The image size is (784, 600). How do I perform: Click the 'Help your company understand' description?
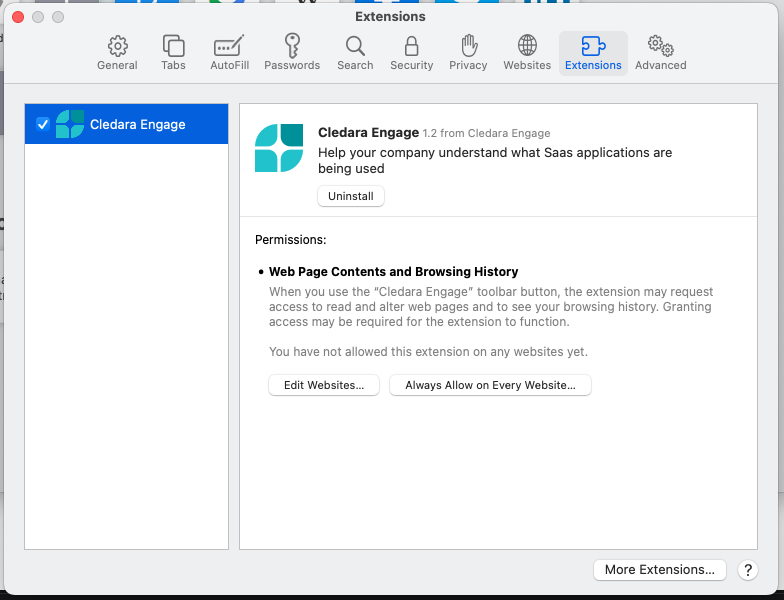pyautogui.click(x=495, y=160)
